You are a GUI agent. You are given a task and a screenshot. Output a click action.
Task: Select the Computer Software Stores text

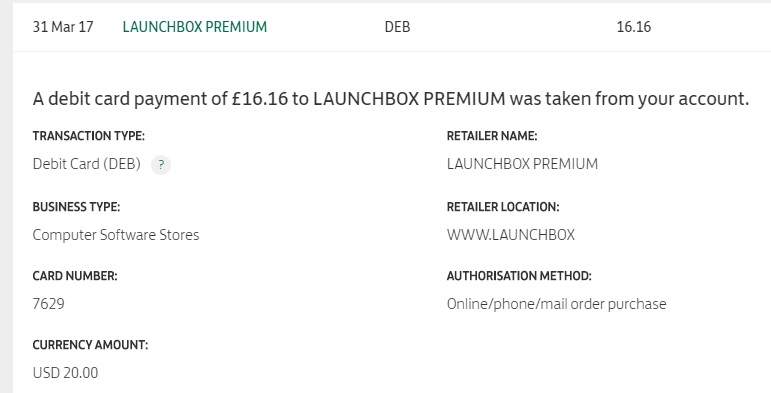click(x=116, y=235)
